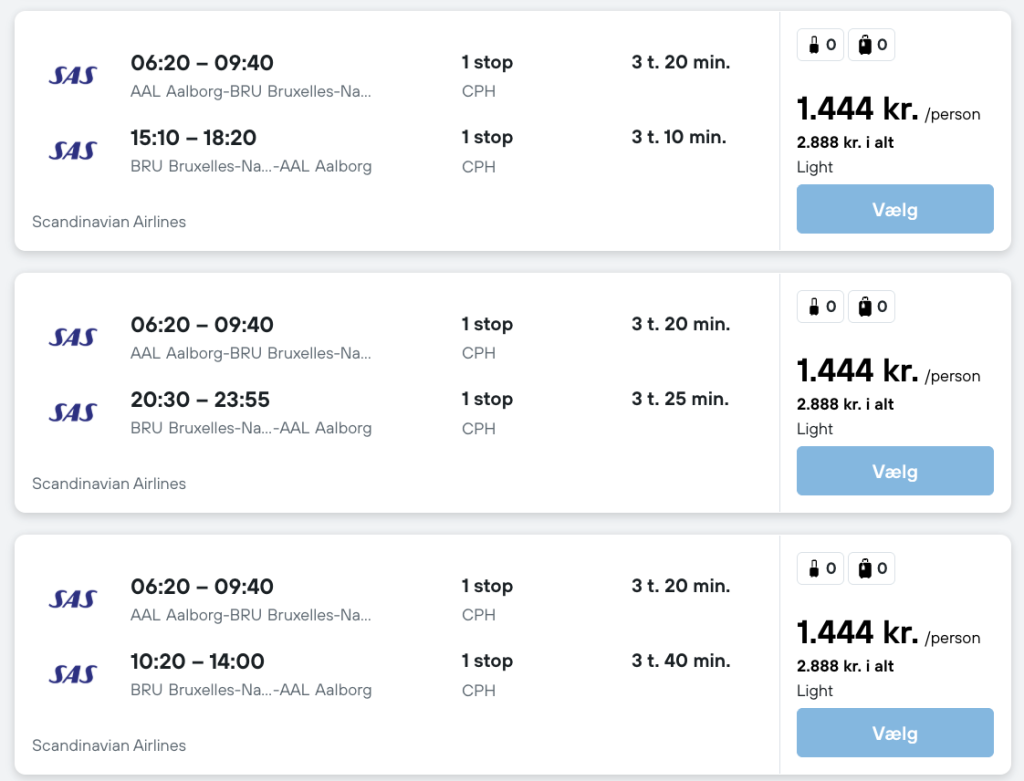Select the 15:10 – 18:20 return flight row
This screenshot has height=781, width=1024.
click(x=195, y=138)
